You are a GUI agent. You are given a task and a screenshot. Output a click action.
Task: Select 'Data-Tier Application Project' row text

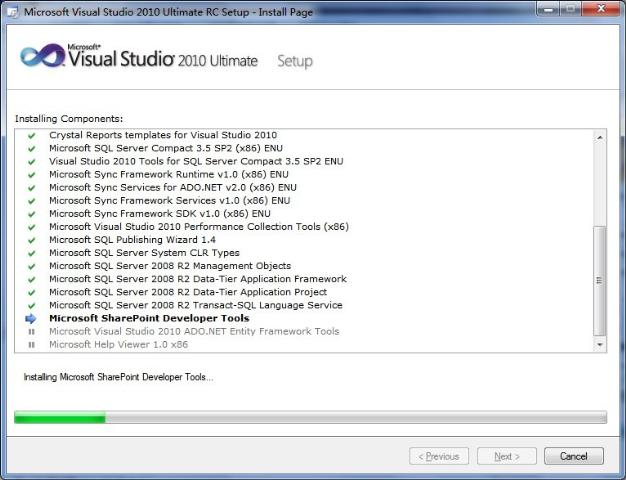pos(188,292)
